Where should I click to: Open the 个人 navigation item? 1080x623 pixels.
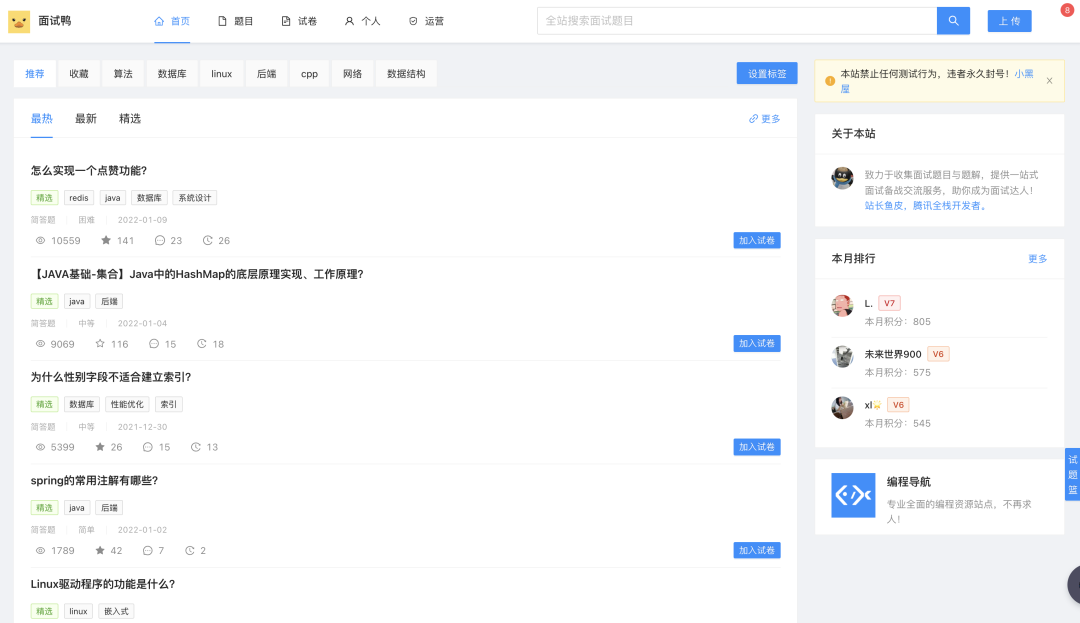(362, 21)
